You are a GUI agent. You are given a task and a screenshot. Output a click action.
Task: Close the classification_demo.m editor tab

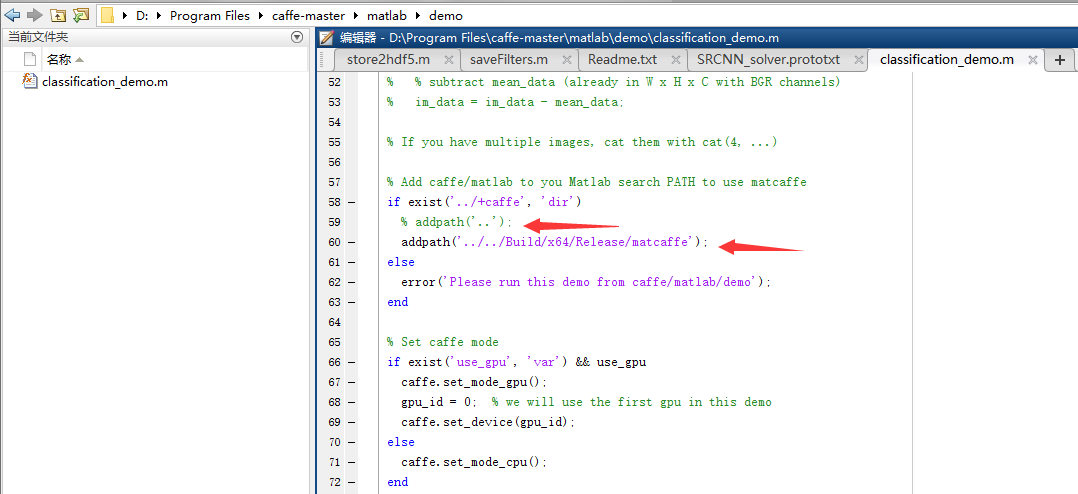point(1032,60)
